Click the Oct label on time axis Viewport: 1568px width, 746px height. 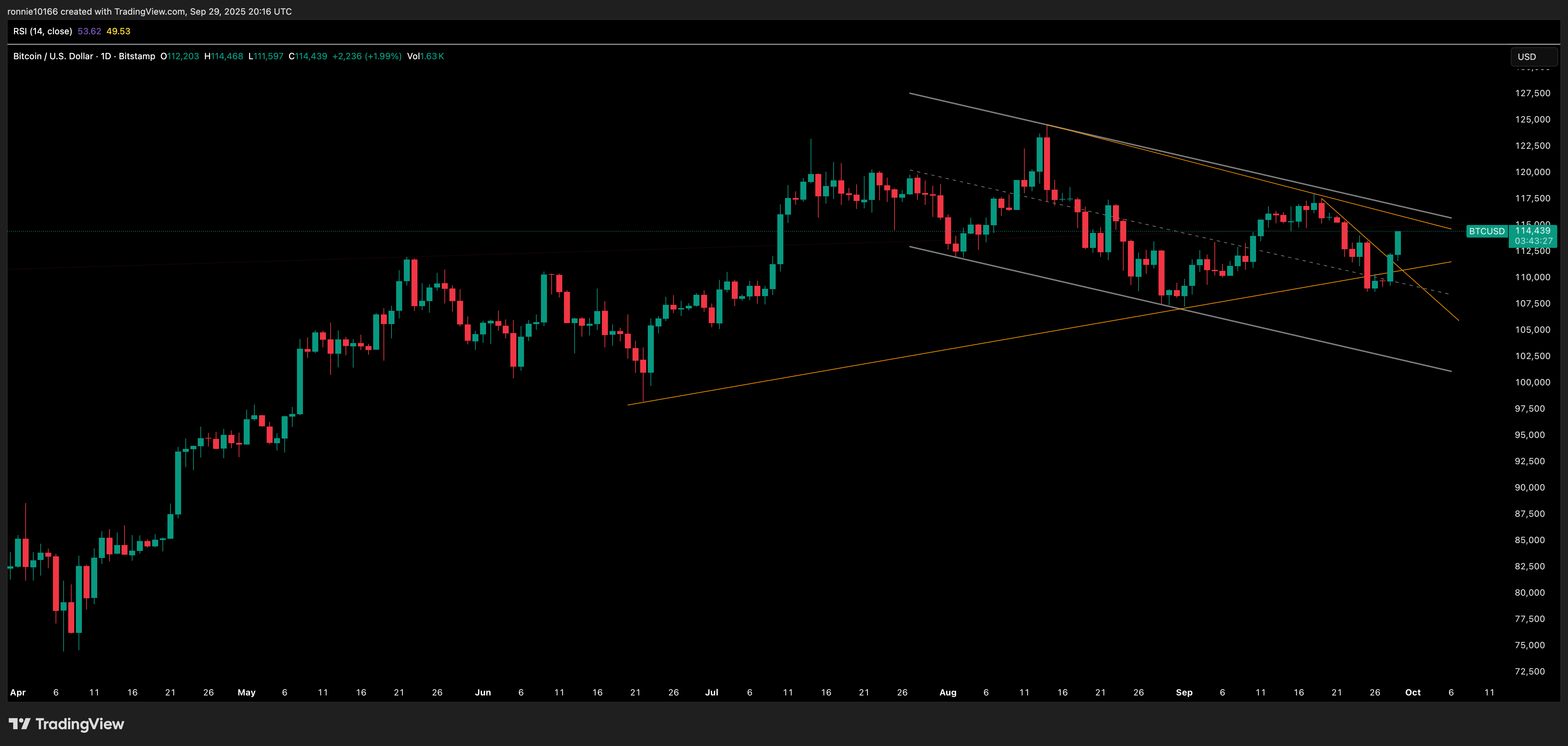pyautogui.click(x=1412, y=692)
